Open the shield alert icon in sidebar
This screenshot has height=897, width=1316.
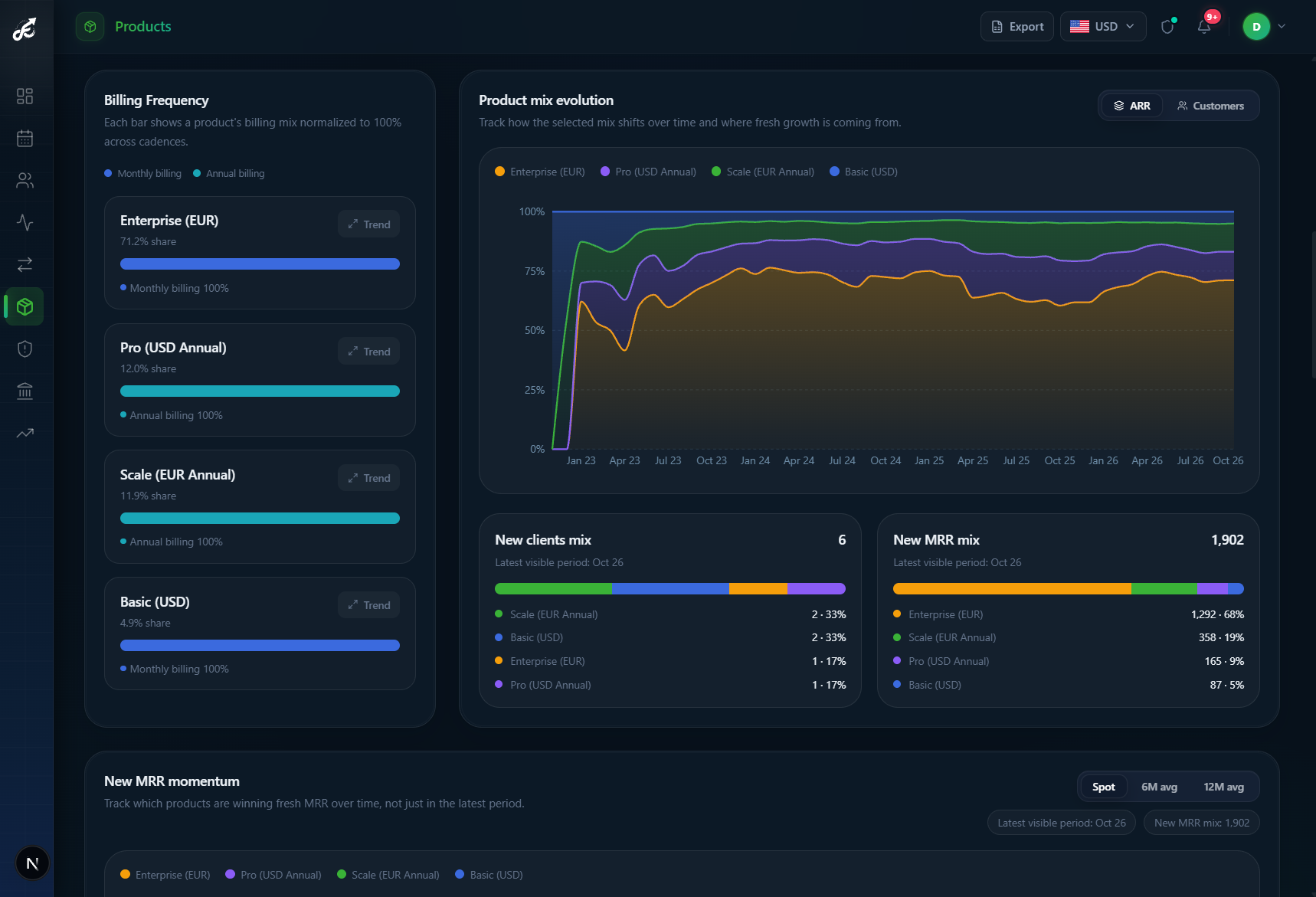25,349
